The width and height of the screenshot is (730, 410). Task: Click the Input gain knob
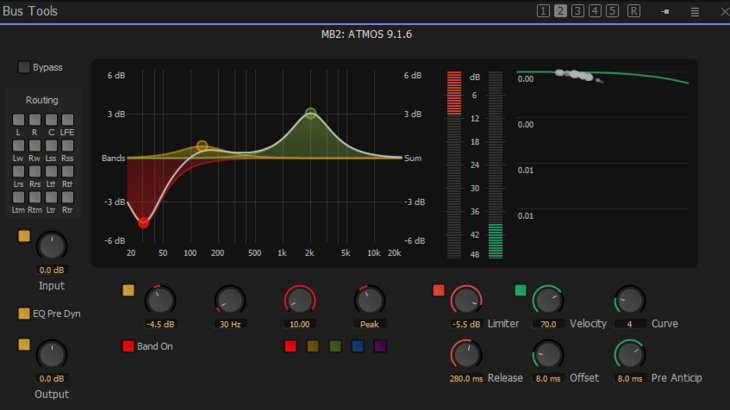pos(51,246)
